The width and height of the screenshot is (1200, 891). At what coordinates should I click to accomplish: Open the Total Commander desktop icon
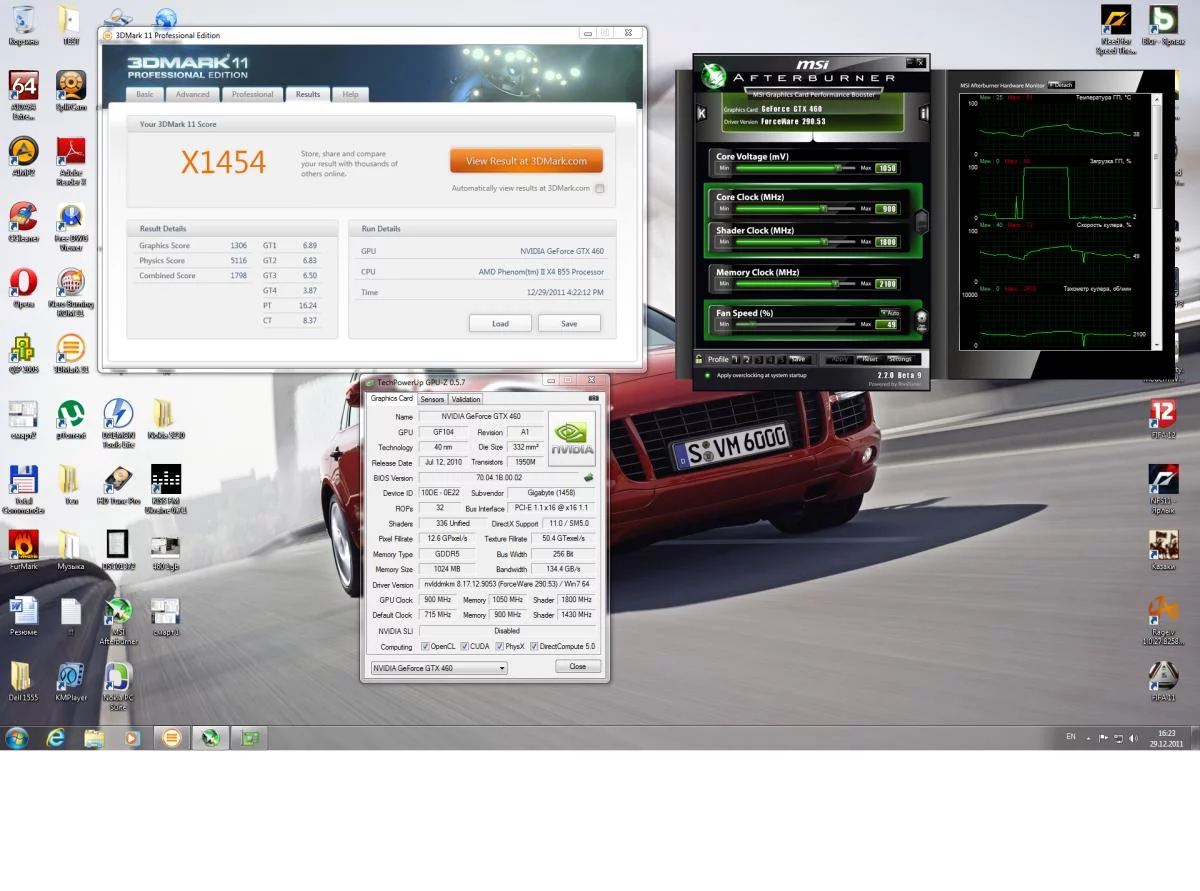pyautogui.click(x=23, y=490)
